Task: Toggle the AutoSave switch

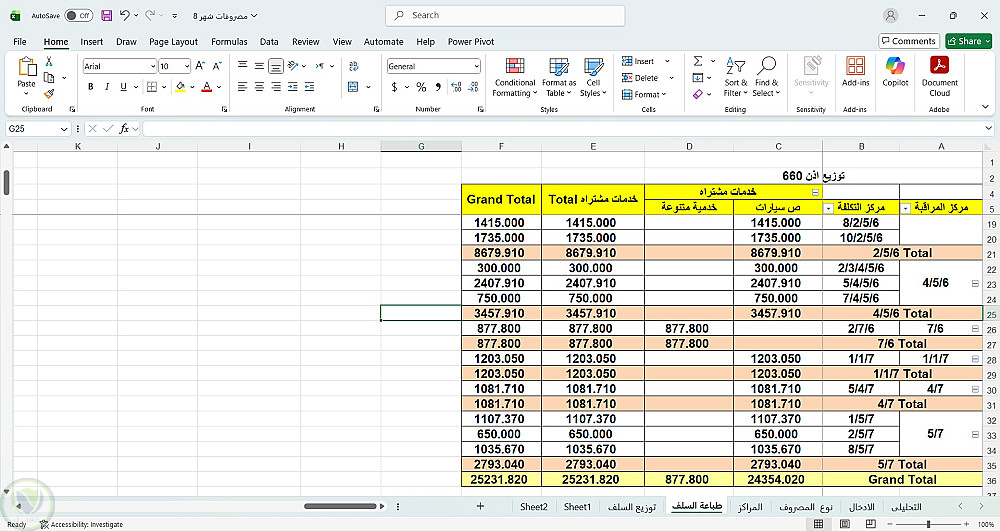Action: coord(79,15)
